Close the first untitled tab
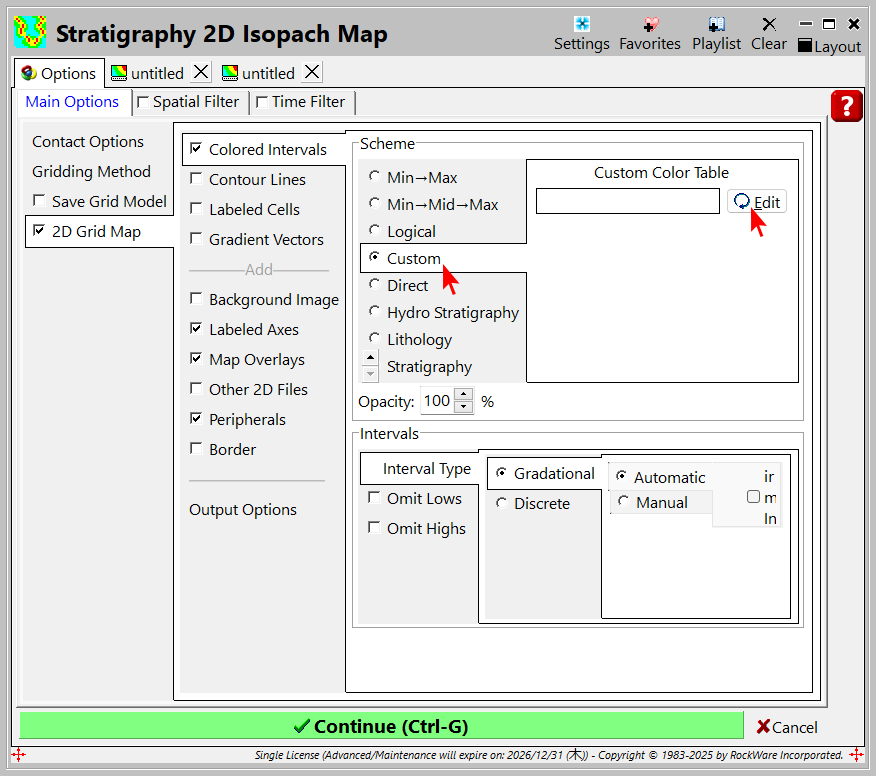The width and height of the screenshot is (876, 776). [x=201, y=72]
